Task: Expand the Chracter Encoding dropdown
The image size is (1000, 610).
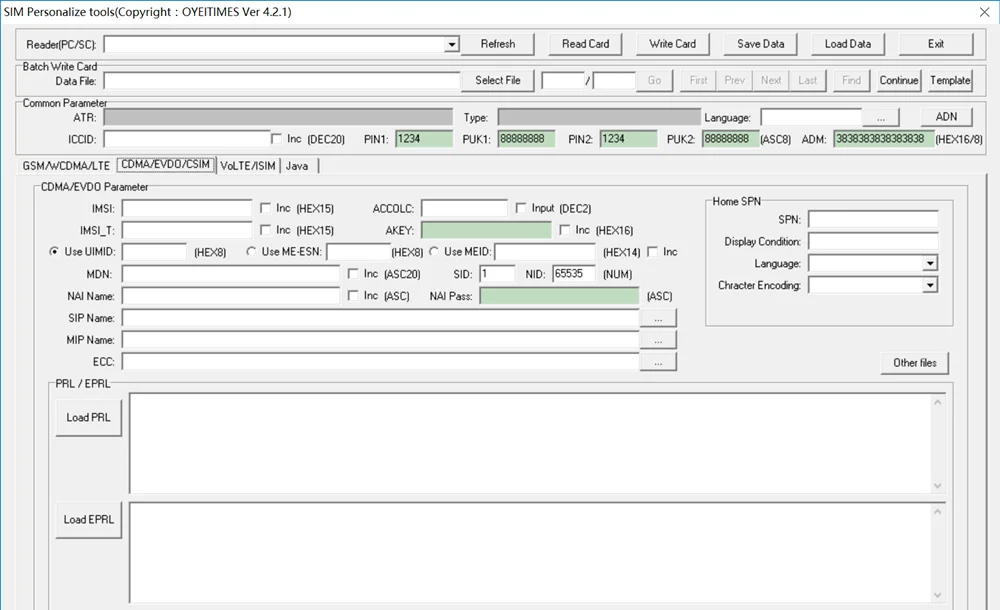Action: pyautogui.click(x=930, y=286)
